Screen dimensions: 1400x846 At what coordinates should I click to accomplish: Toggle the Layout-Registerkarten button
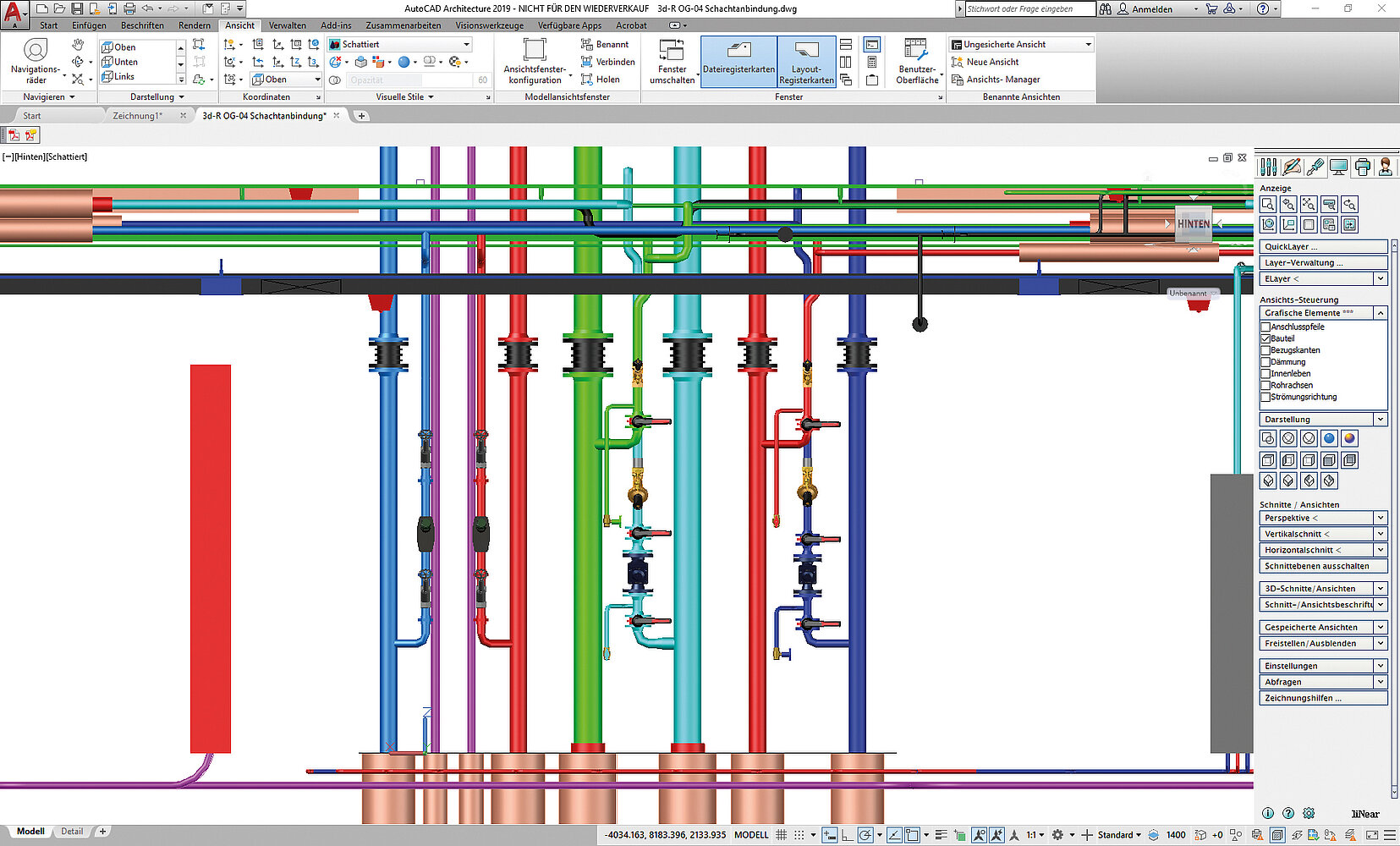pos(806,60)
